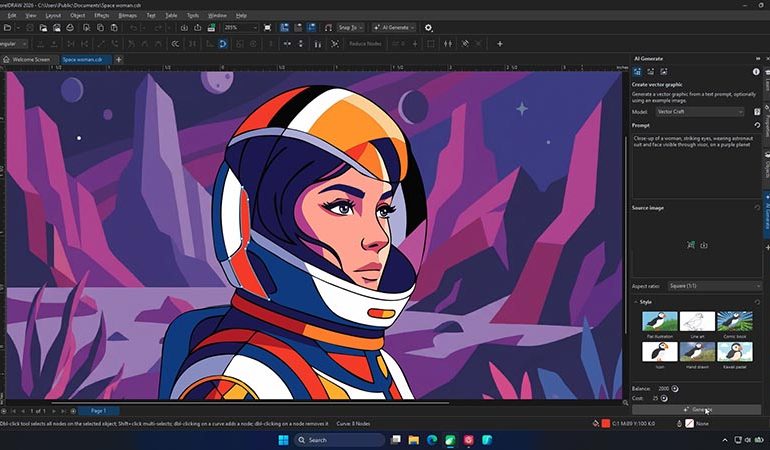Toggle the highlighted blue curve node icon
Screen dimensions: 770x450
[x=223, y=44]
